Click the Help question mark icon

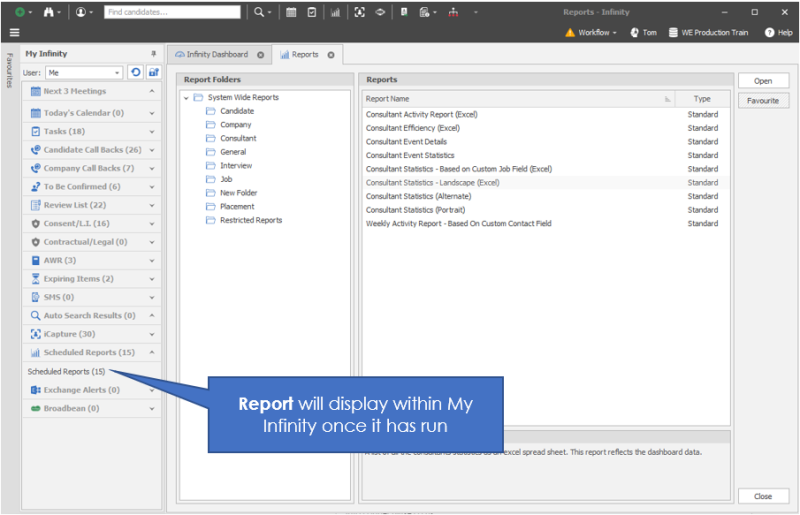point(770,32)
